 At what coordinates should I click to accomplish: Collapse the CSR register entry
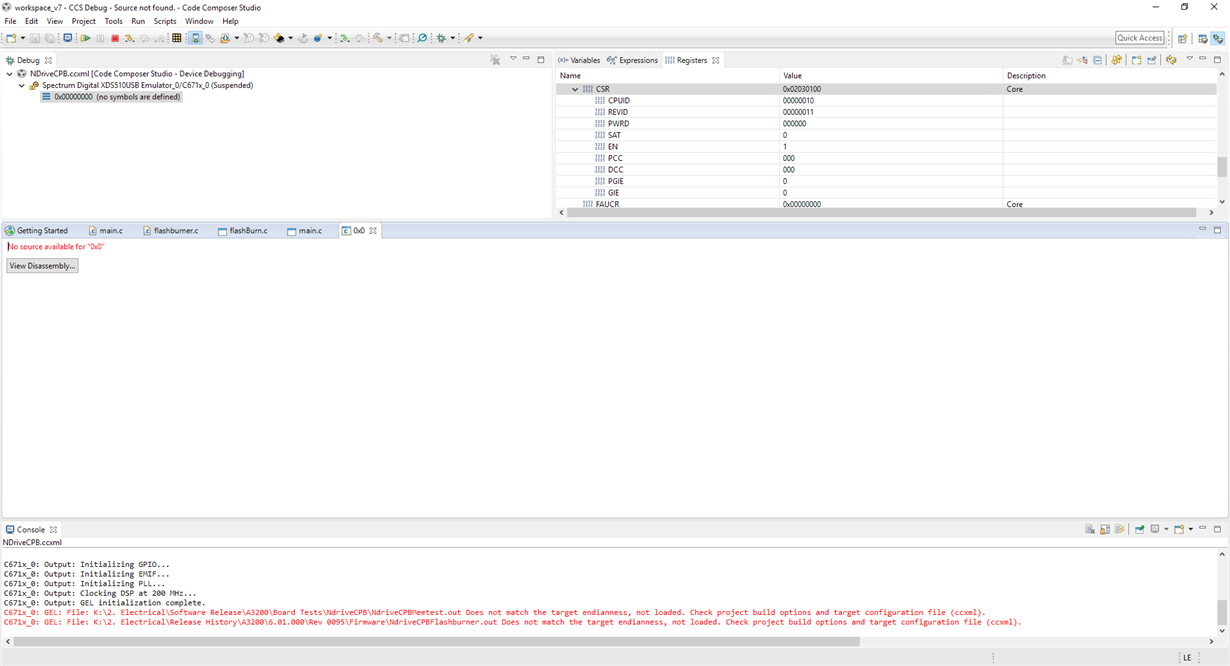575,88
